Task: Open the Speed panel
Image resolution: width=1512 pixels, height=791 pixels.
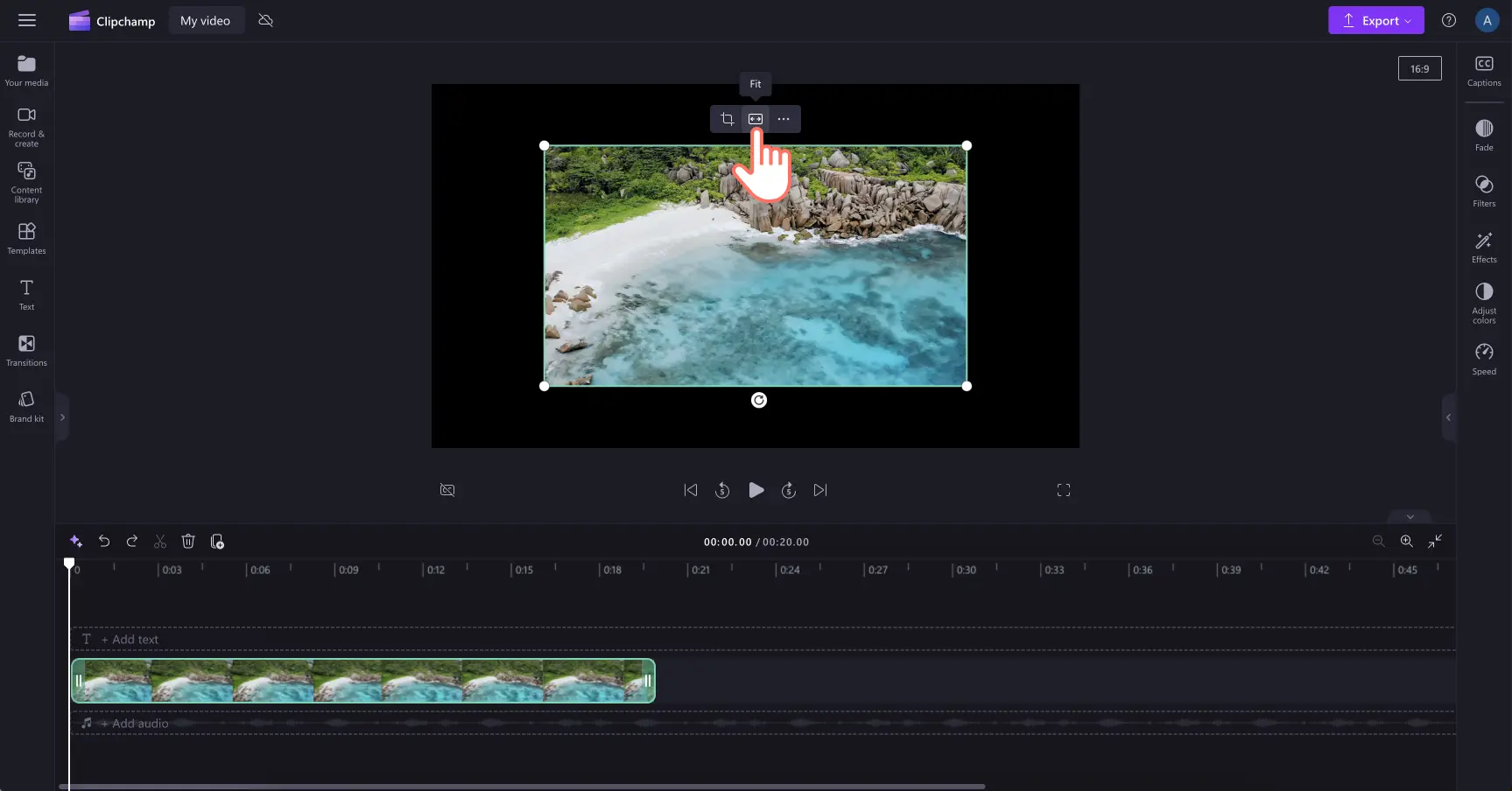Action: click(1484, 359)
